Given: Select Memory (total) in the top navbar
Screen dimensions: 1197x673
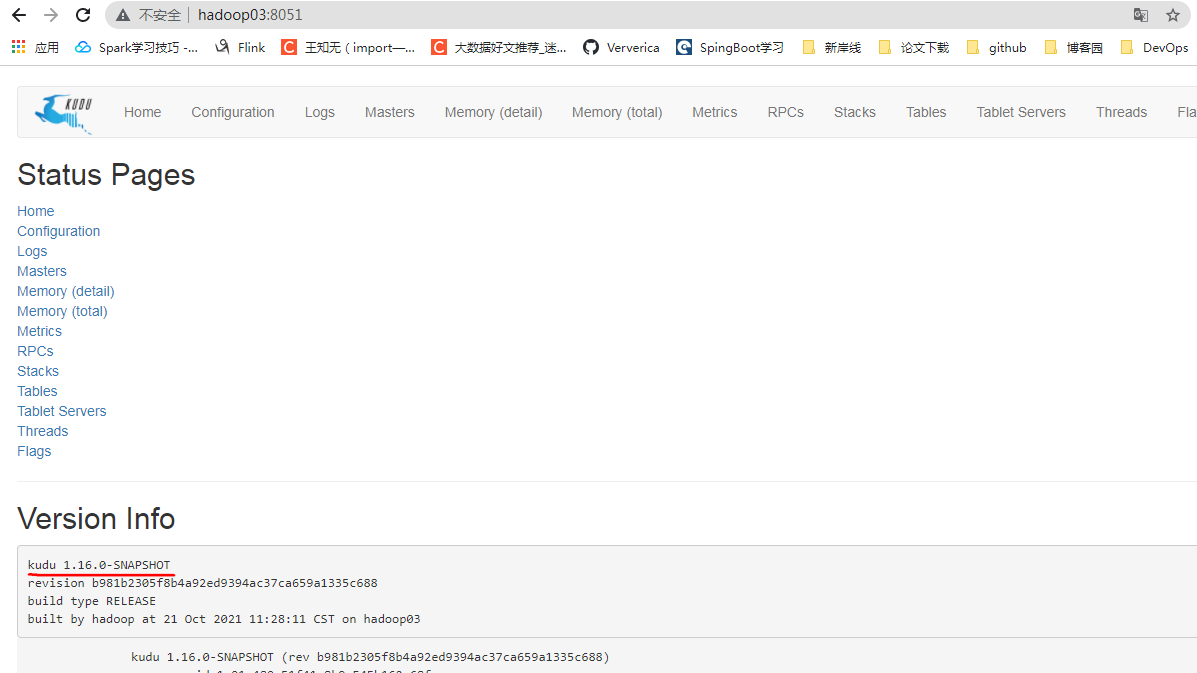Looking at the screenshot, I should pyautogui.click(x=617, y=112).
